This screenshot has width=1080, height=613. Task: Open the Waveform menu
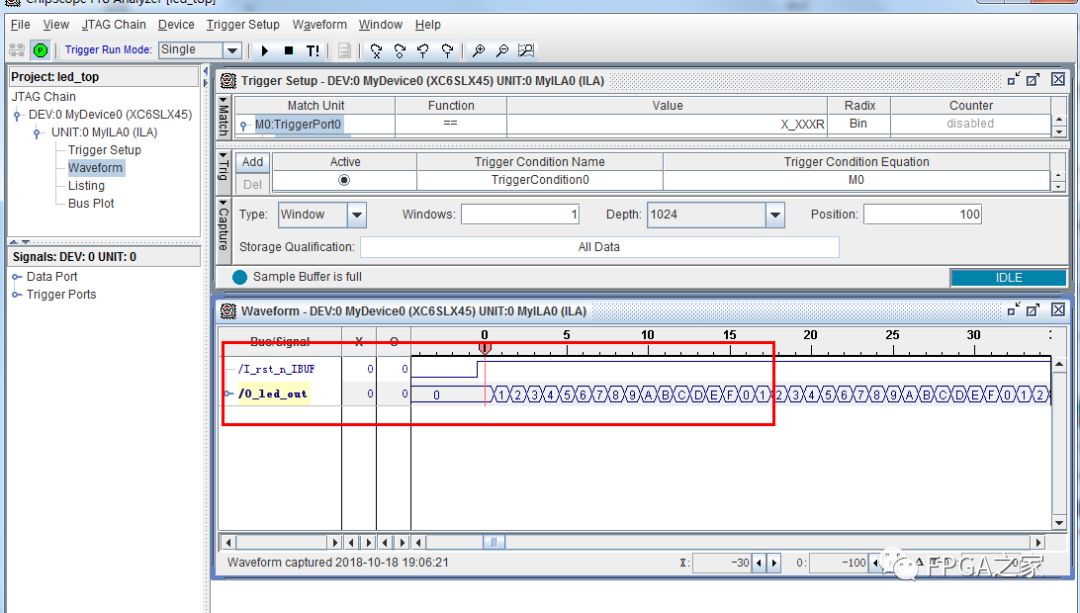[x=320, y=25]
